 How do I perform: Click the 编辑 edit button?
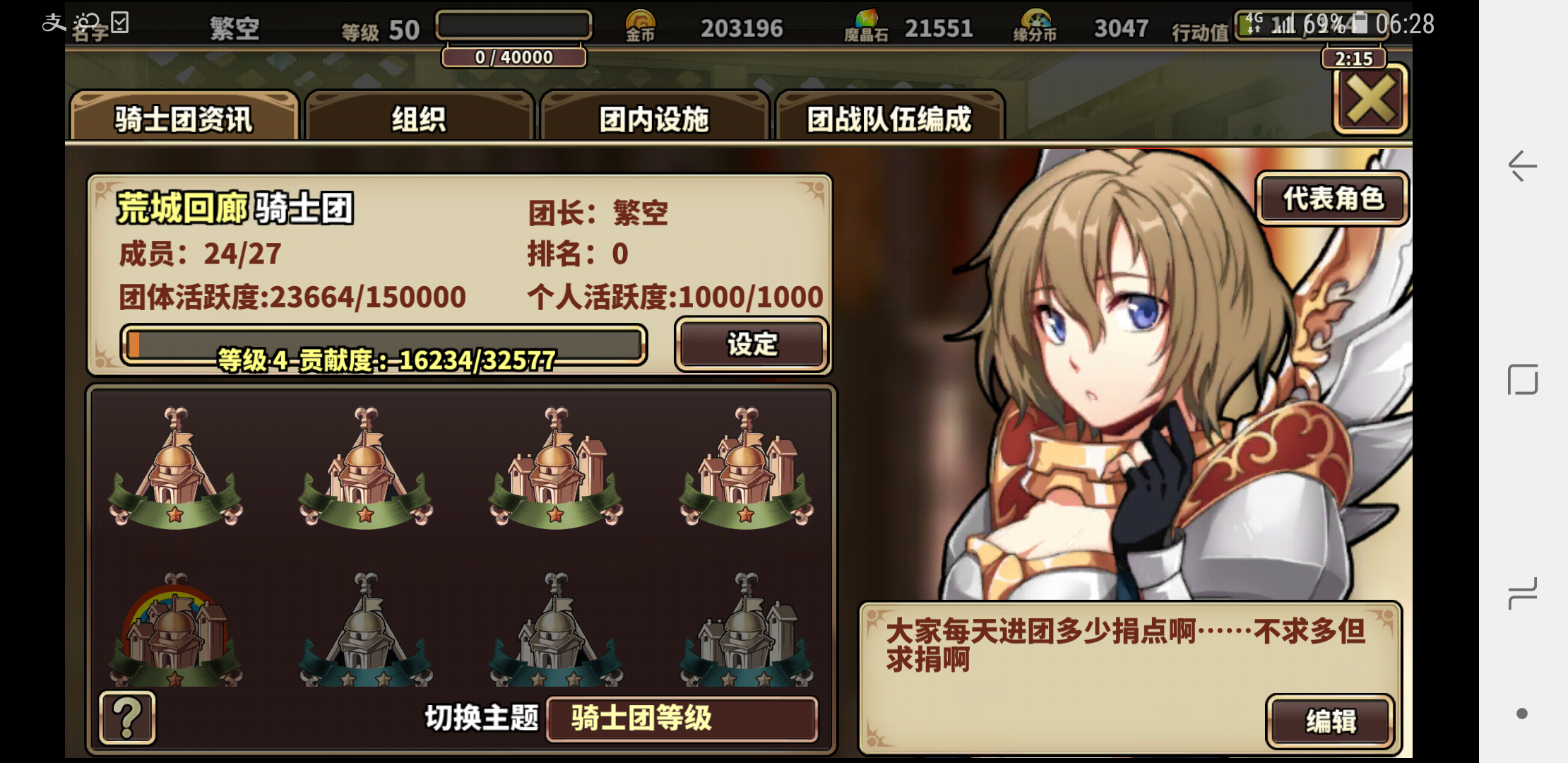(1331, 721)
